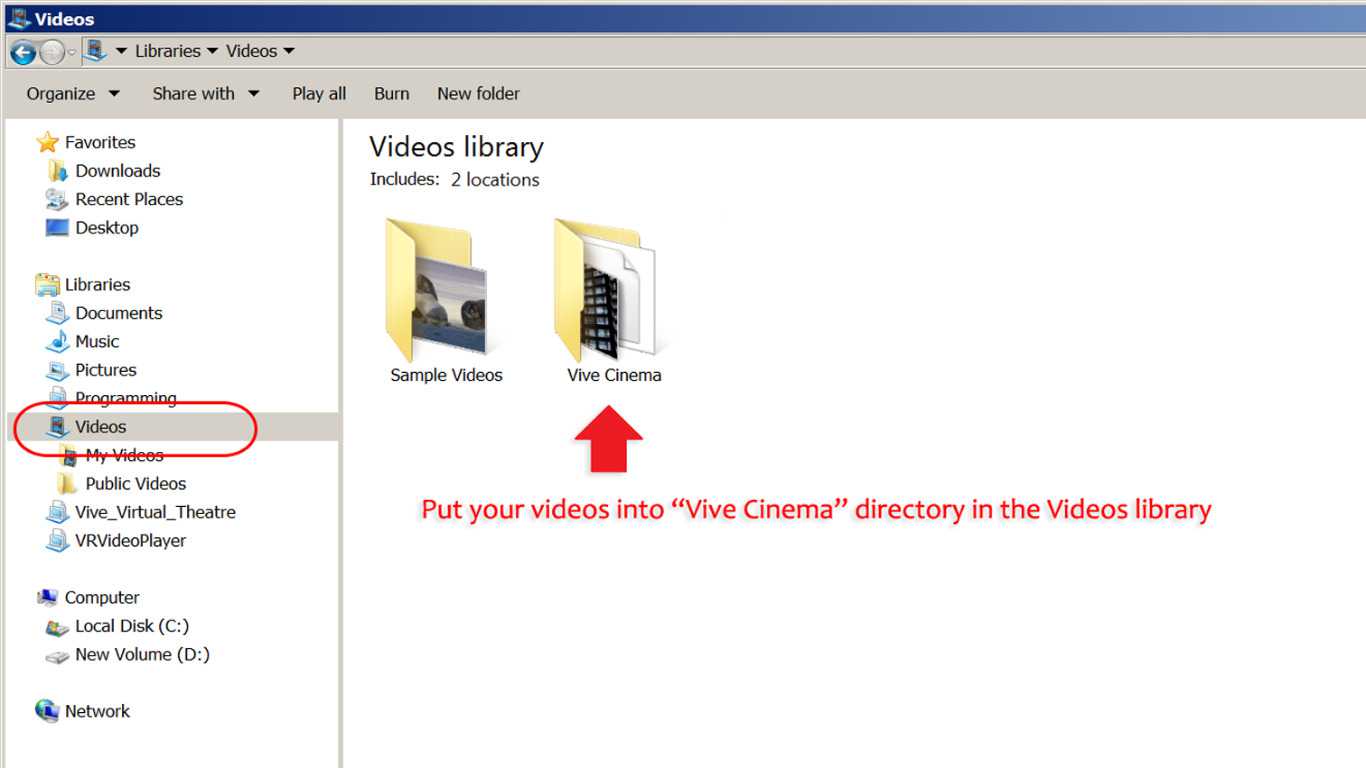Screen dimensions: 1366x768
Task: Select Videos library in navigation pane
Action: pyautogui.click(x=101, y=427)
